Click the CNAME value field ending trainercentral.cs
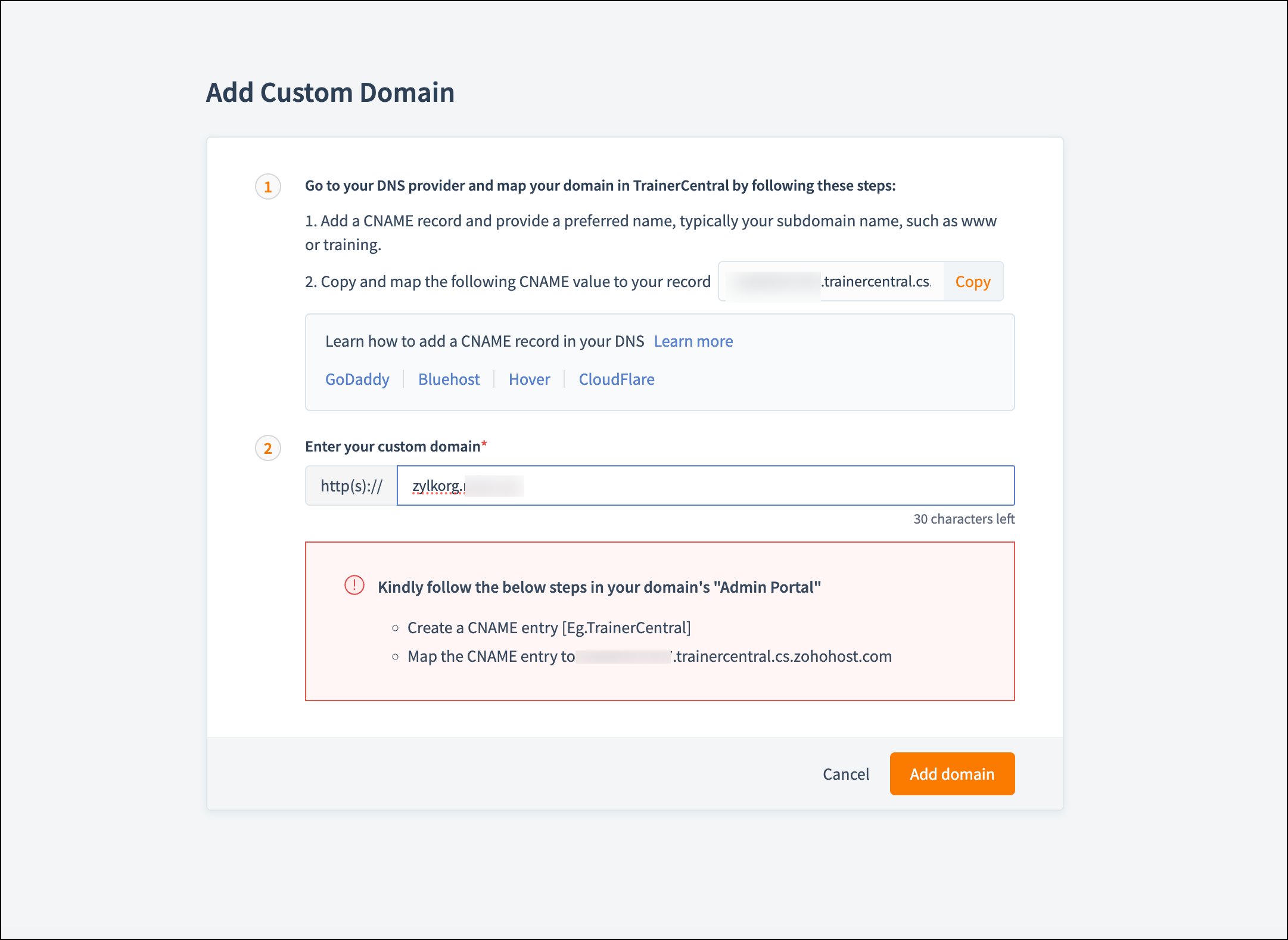This screenshot has width=1288, height=940. click(x=830, y=282)
